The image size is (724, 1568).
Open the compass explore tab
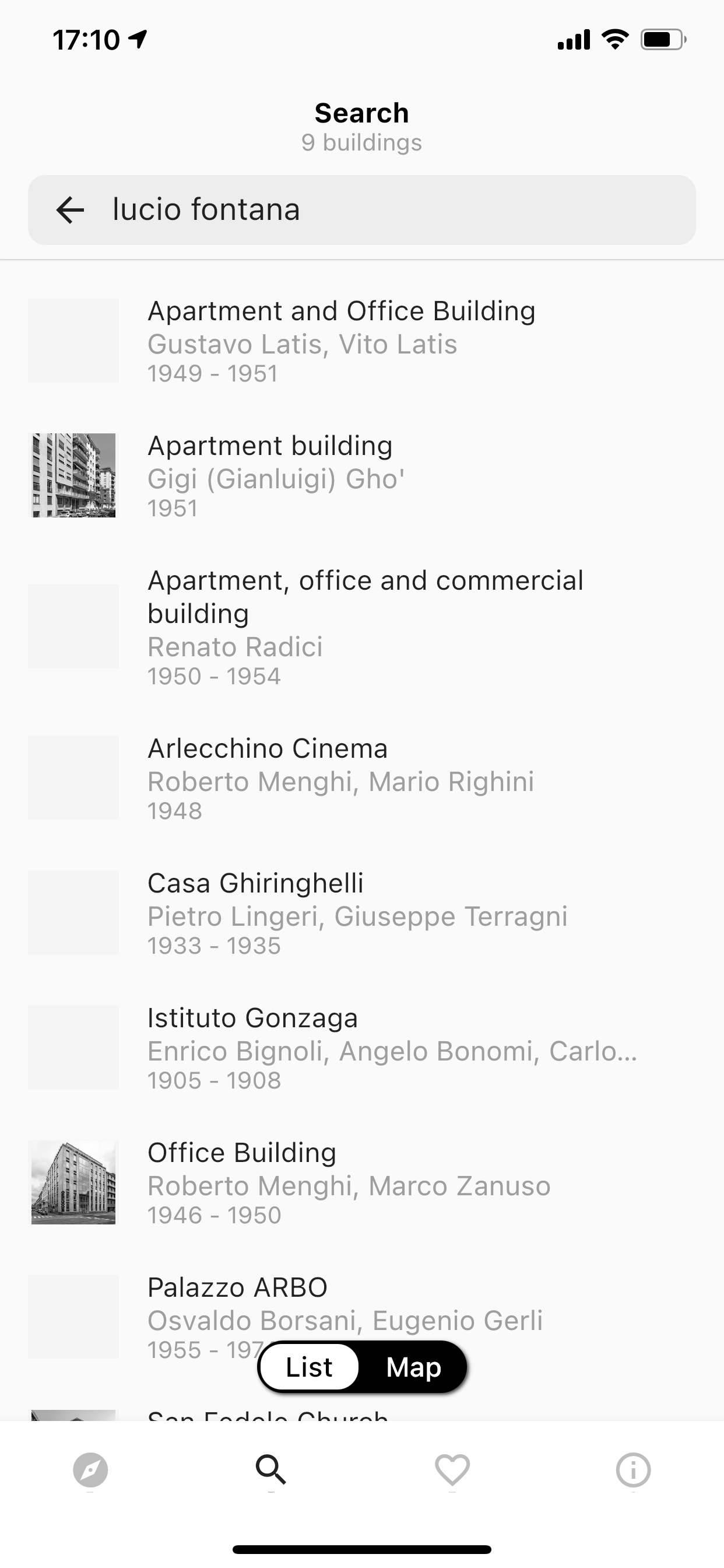[x=91, y=1470]
